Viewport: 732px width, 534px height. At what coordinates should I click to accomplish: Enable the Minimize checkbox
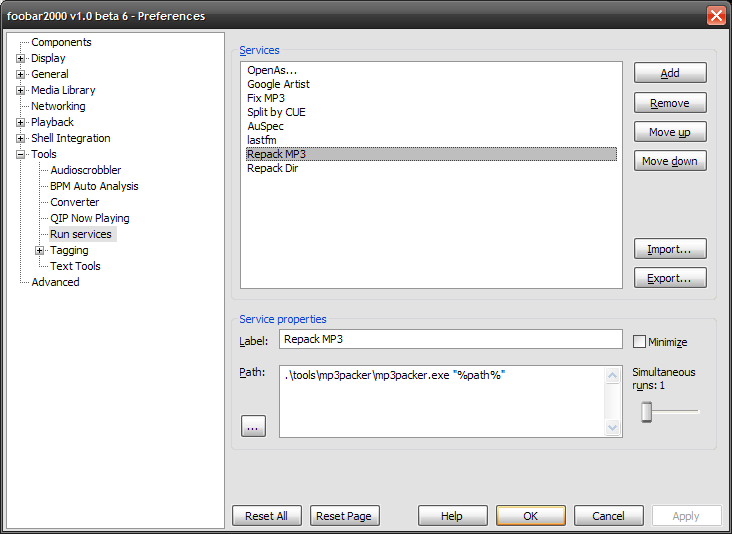click(x=639, y=342)
